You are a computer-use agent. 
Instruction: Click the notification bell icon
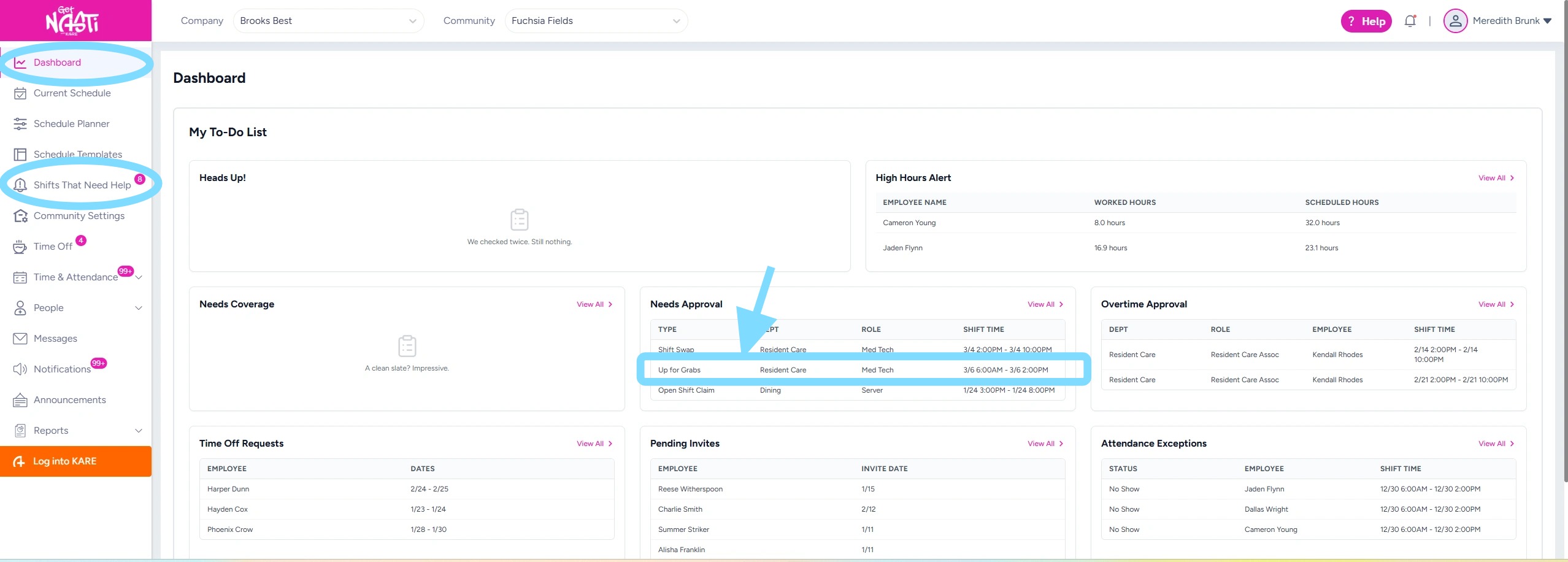click(1410, 21)
